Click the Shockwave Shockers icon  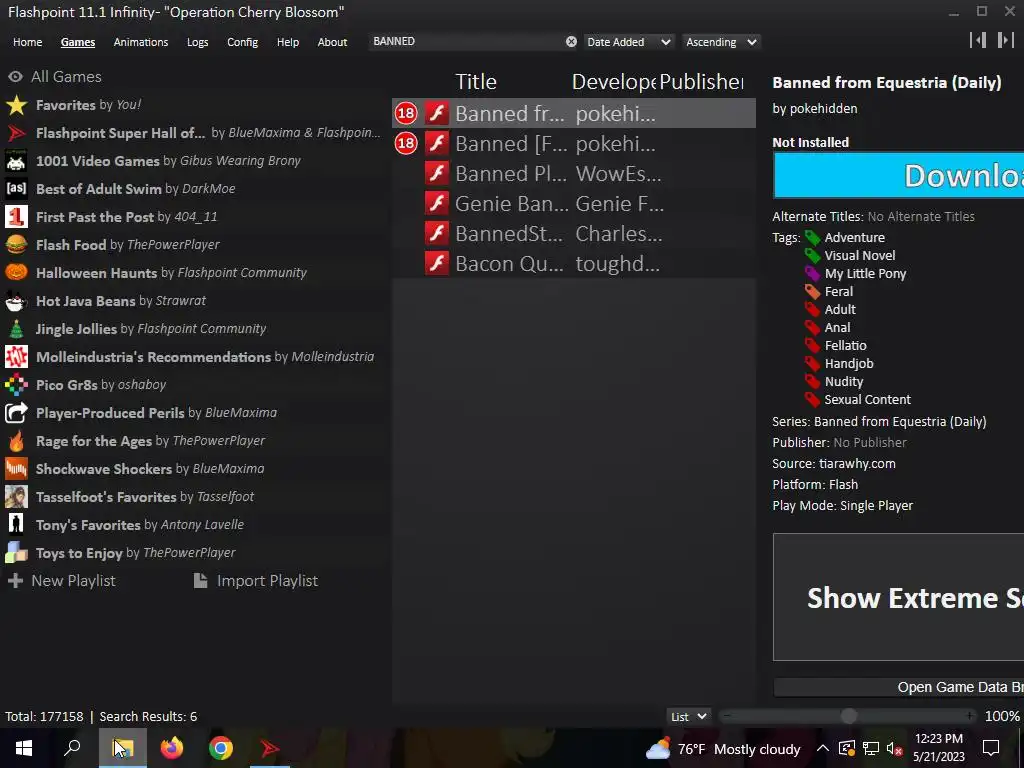16,469
